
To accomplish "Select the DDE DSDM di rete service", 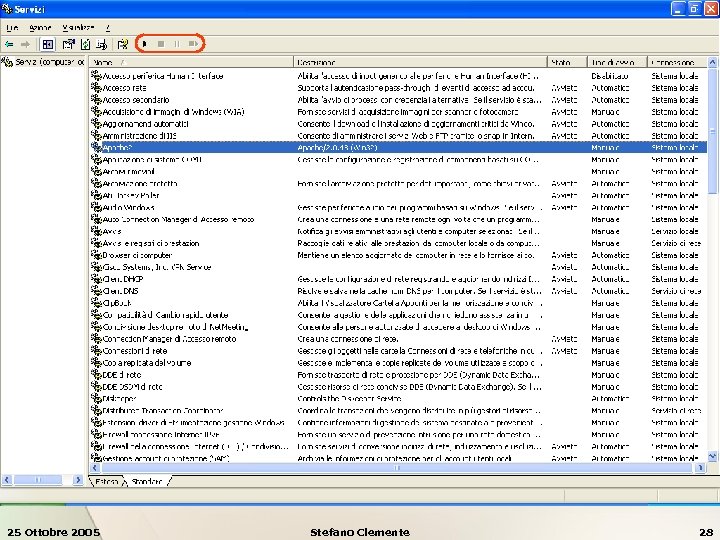I will click(132, 387).
